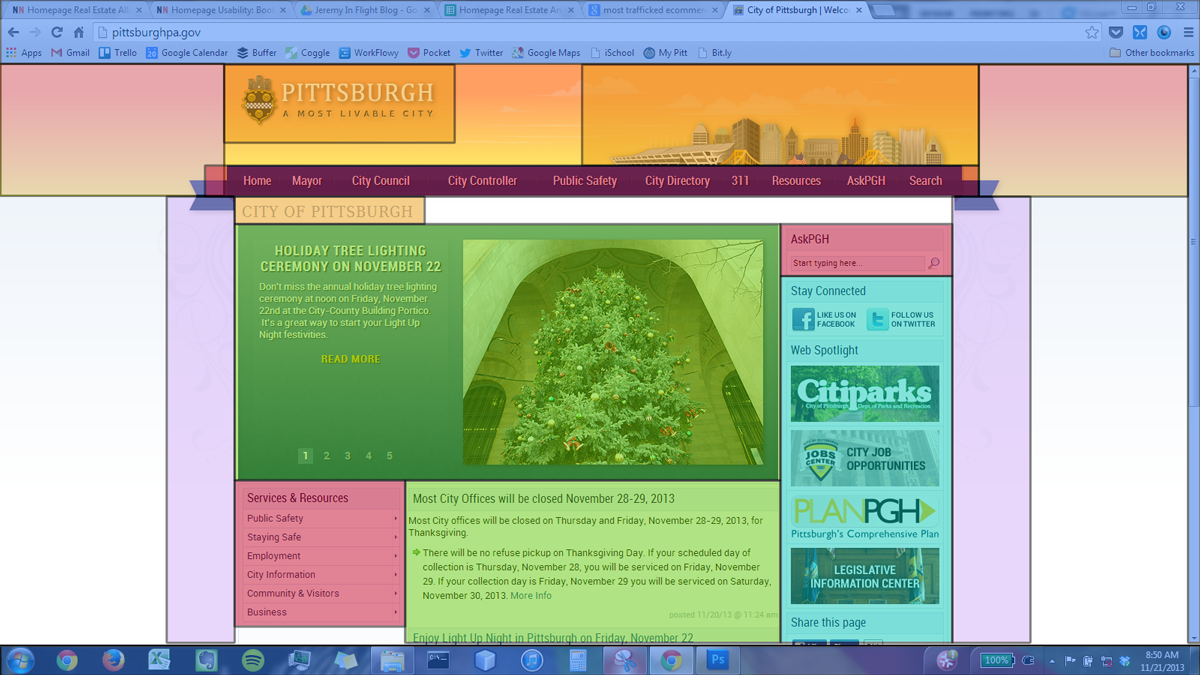The image size is (1200, 675).
Task: Open the Gmail bookmark
Action: point(71,53)
